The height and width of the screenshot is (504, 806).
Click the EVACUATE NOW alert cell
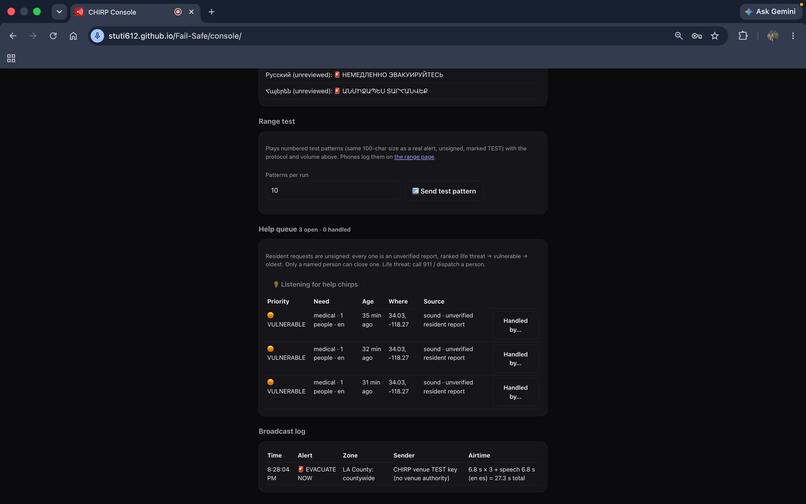[317, 474]
